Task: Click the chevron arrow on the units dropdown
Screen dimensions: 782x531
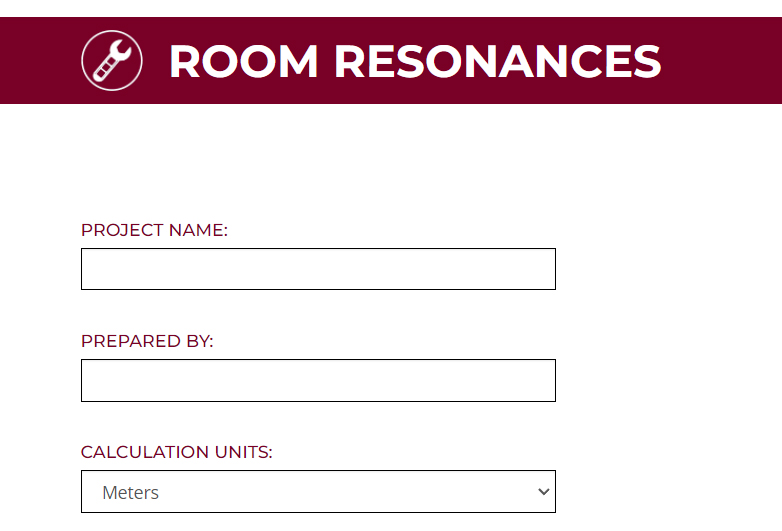Action: coord(543,492)
